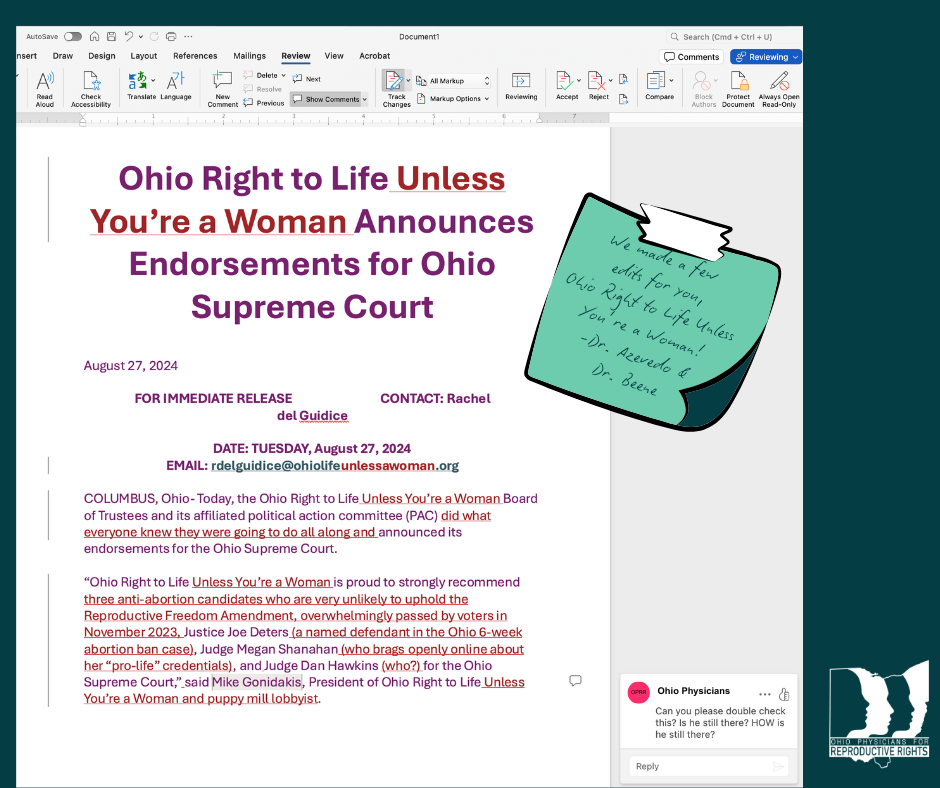Click the 'FOR IMMEDIATE RELEASE' text
The height and width of the screenshot is (788, 940).
click(x=213, y=399)
